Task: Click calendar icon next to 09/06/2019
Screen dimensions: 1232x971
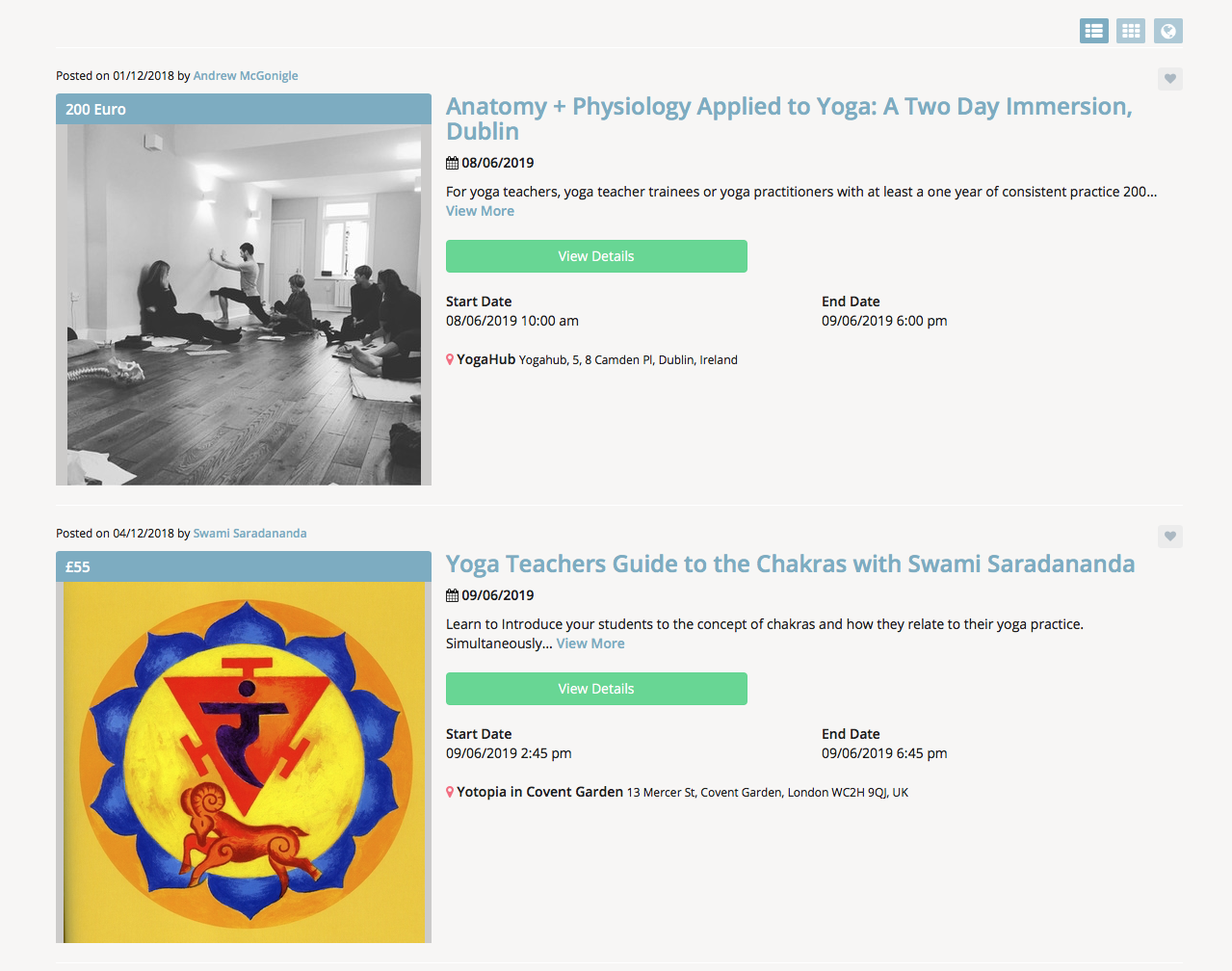Action: tap(452, 595)
